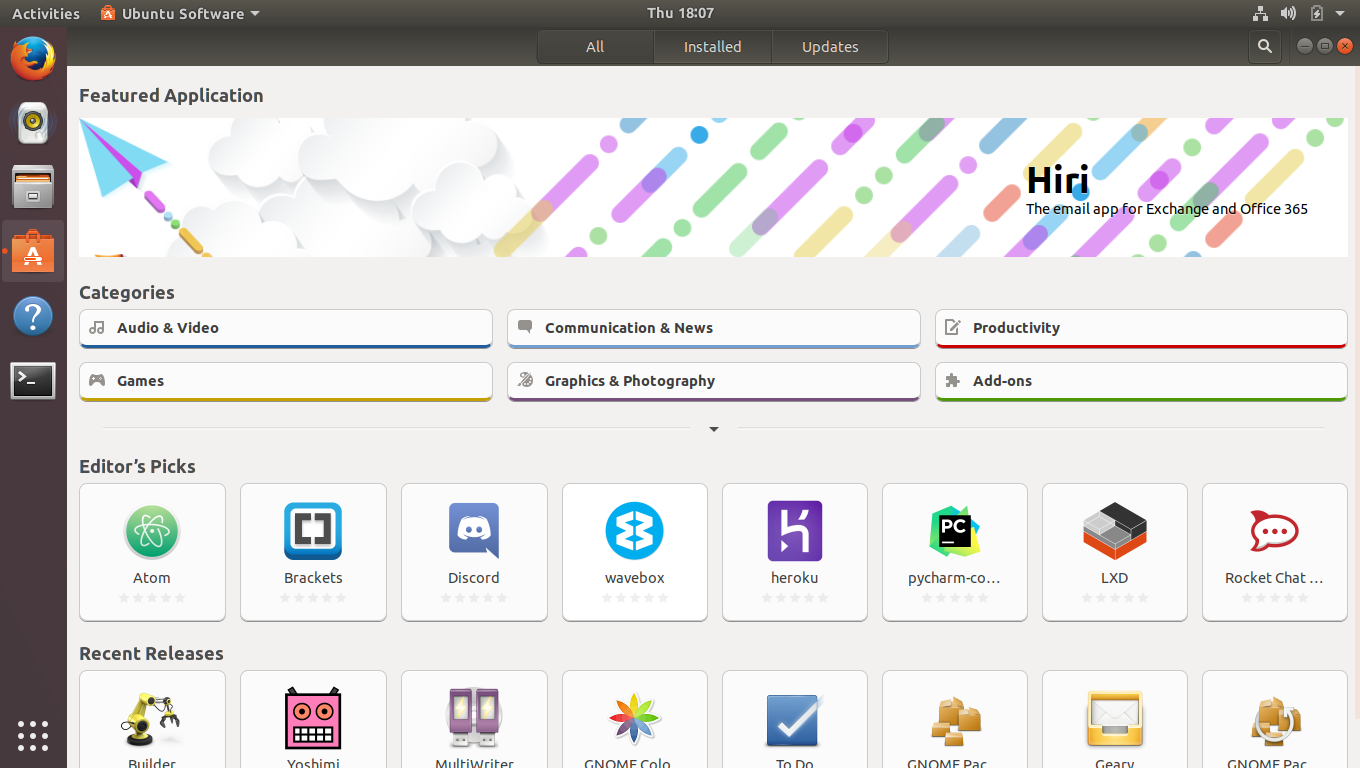Open the Activities overview

[46, 13]
